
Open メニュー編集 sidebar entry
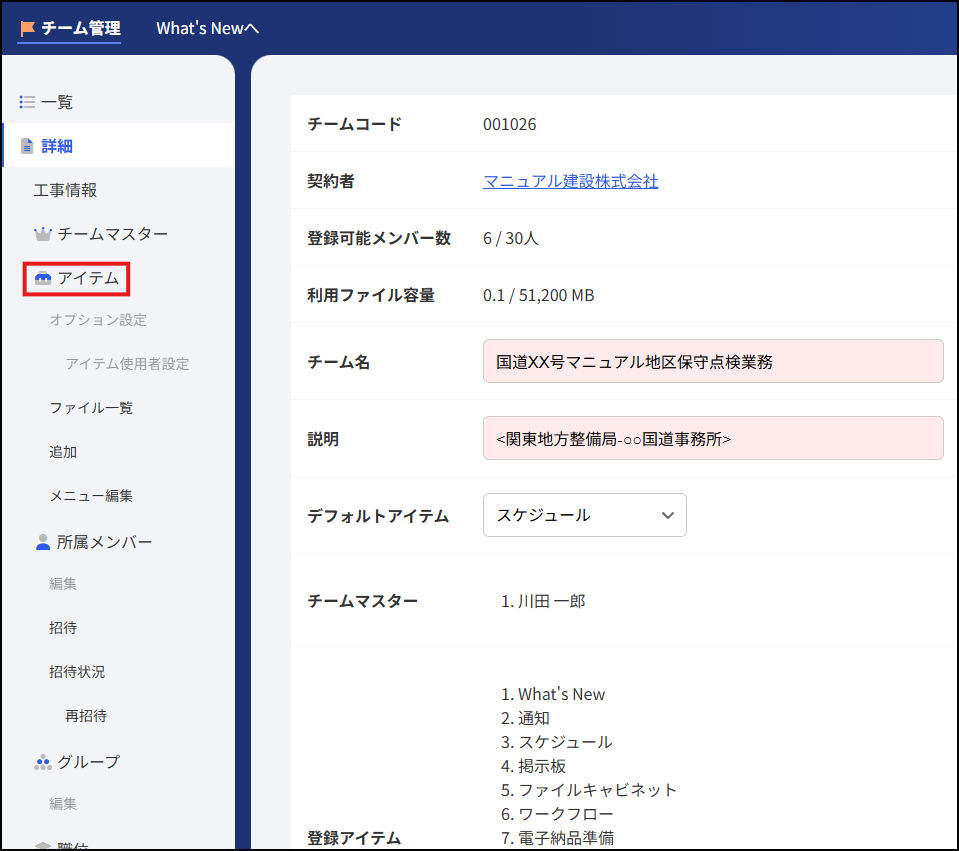pos(91,496)
